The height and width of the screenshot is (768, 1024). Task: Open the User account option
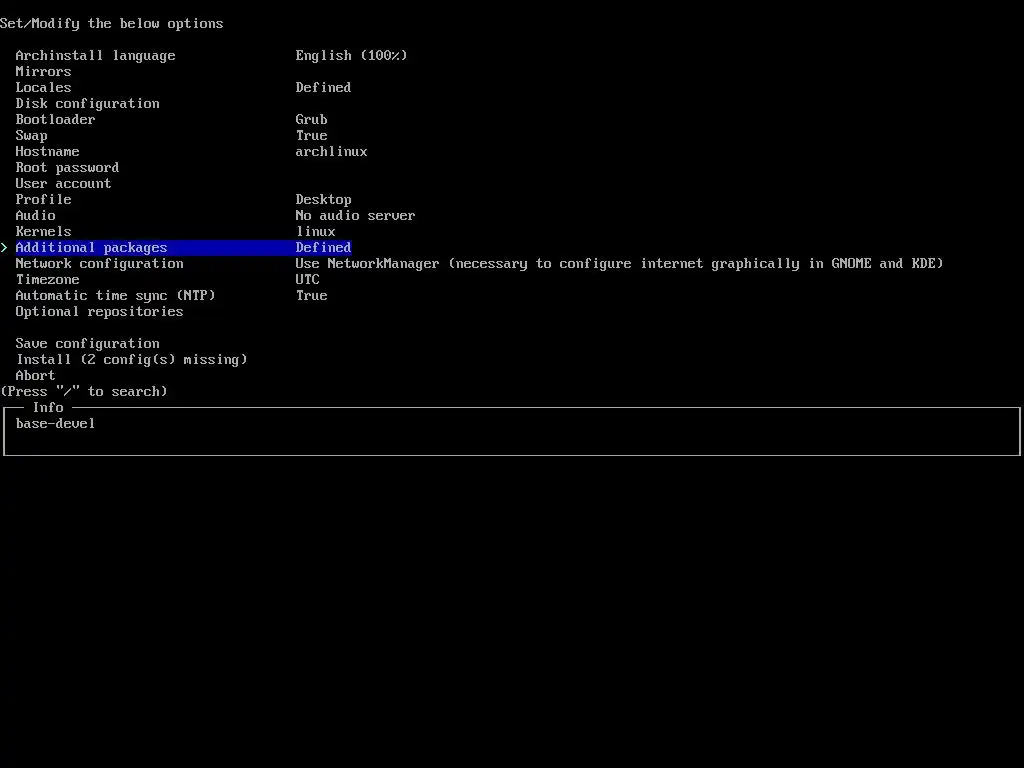[x=63, y=184]
